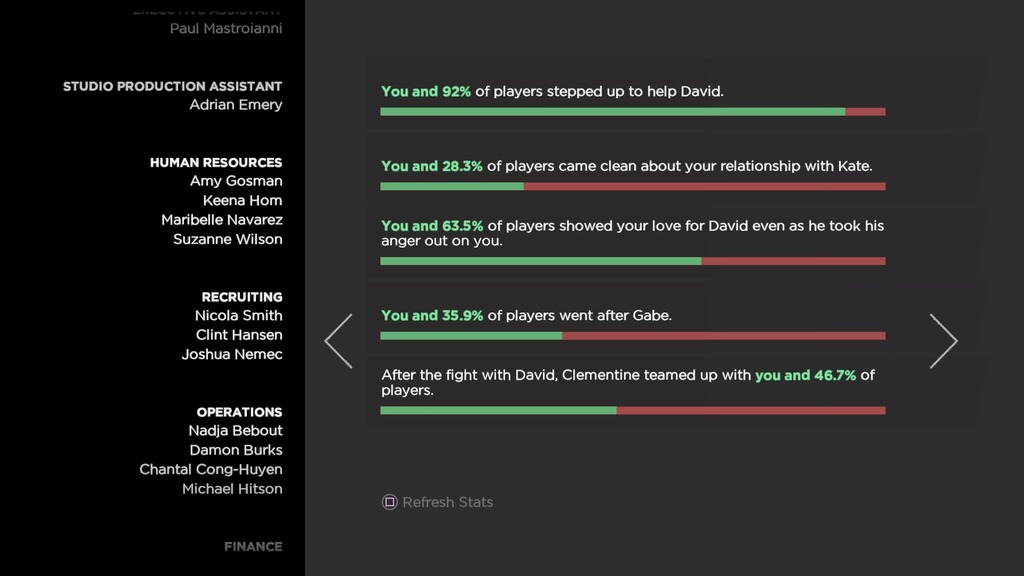The image size is (1024, 576).
Task: Click Adrian Emery's name in the credits
Action: 236,105
